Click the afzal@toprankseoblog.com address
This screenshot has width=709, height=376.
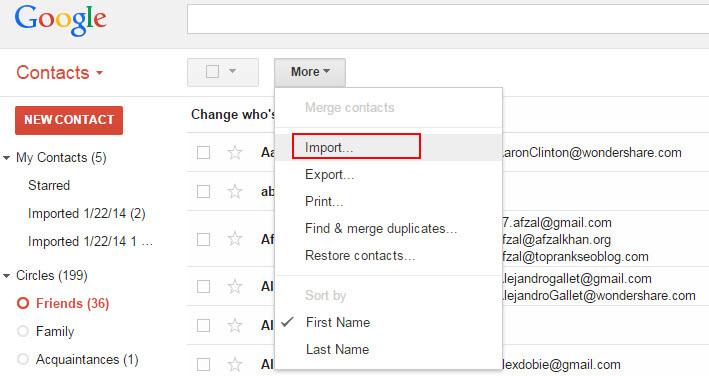point(575,257)
